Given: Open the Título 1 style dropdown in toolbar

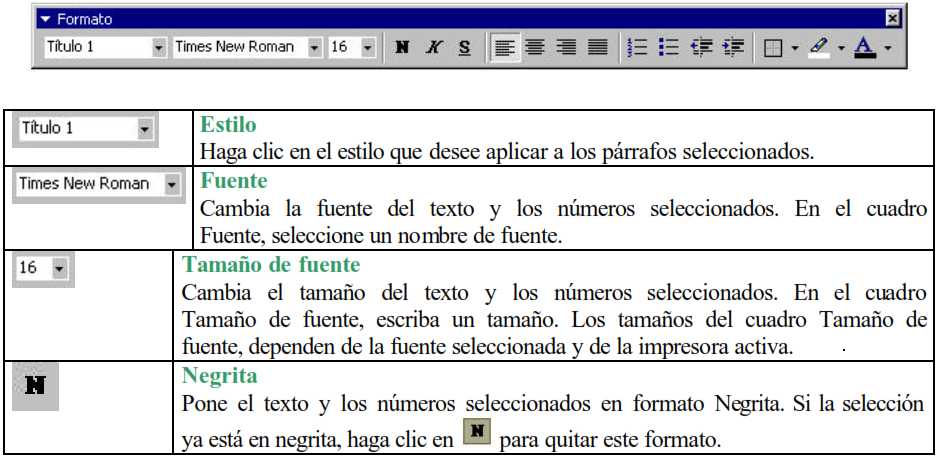Looking at the screenshot, I should coord(159,48).
